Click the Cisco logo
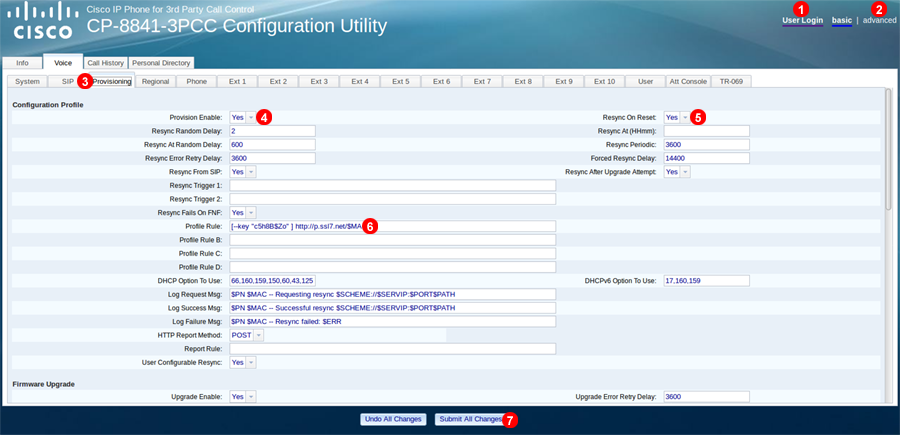Image resolution: width=900 pixels, height=435 pixels. point(43,21)
